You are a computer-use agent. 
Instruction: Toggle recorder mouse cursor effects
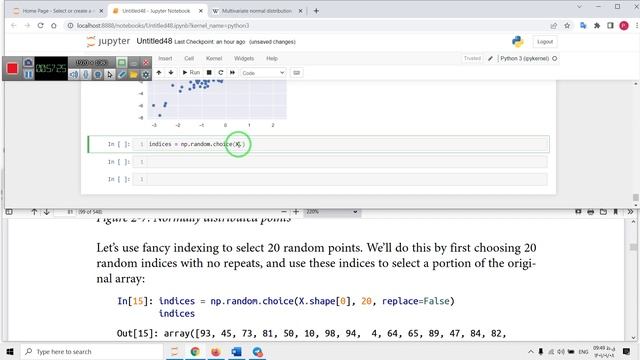click(109, 75)
